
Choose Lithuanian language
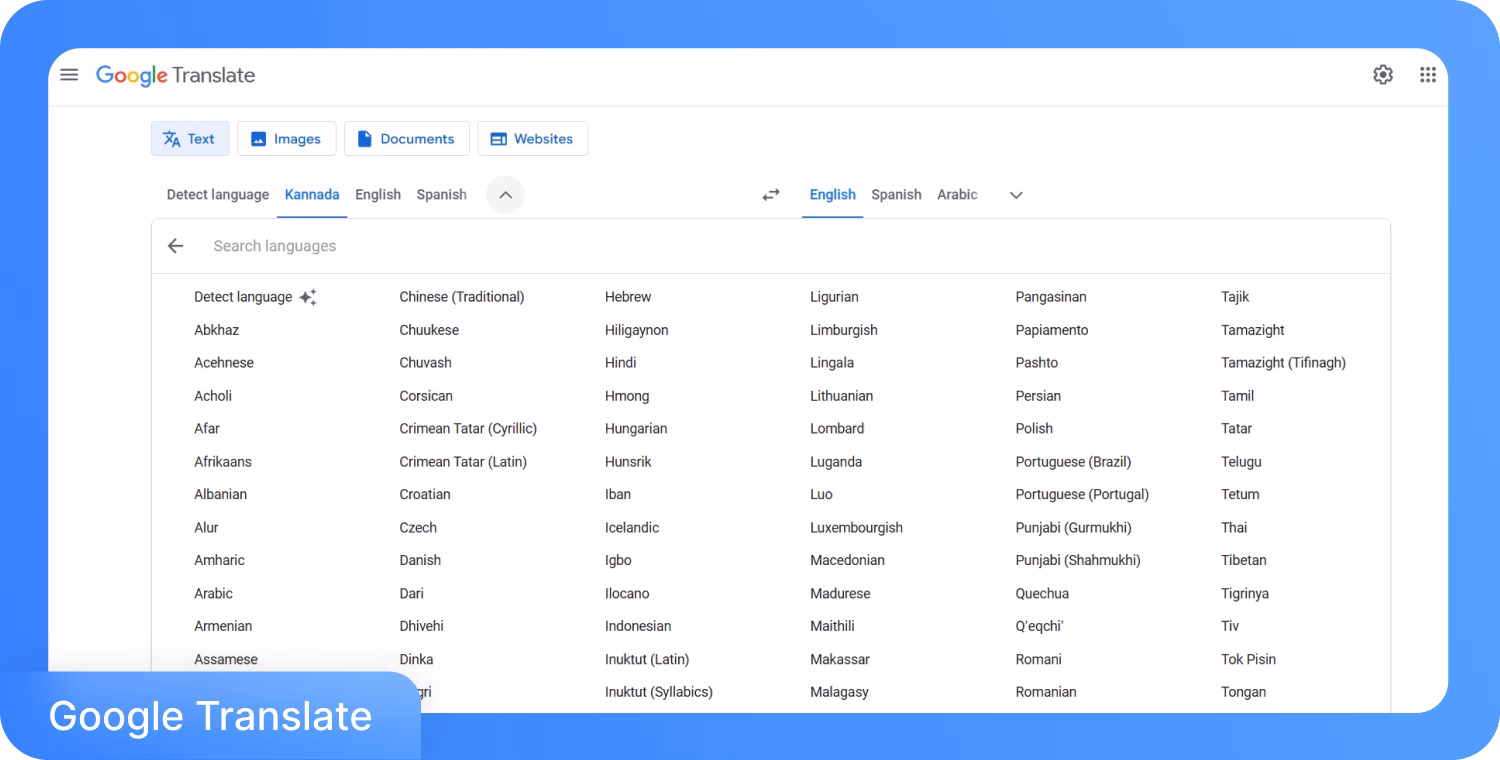point(842,396)
